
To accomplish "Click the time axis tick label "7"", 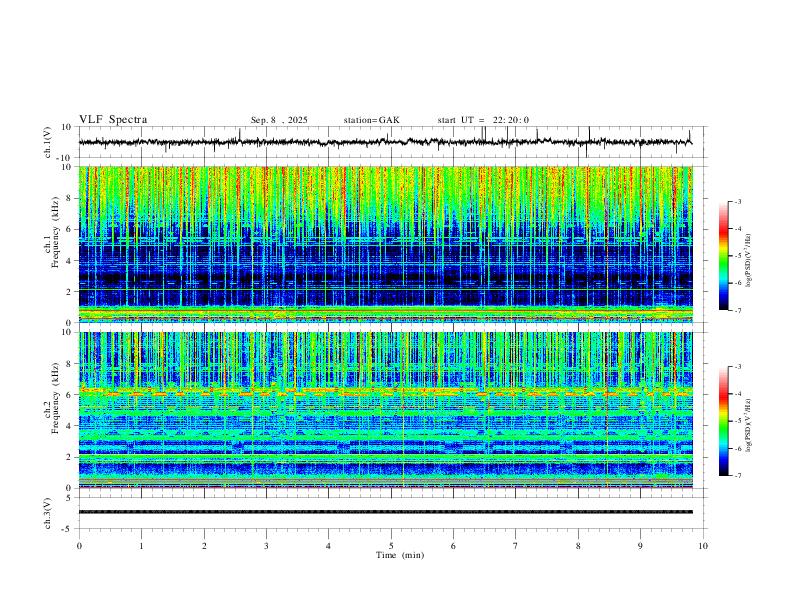I will pos(516,546).
